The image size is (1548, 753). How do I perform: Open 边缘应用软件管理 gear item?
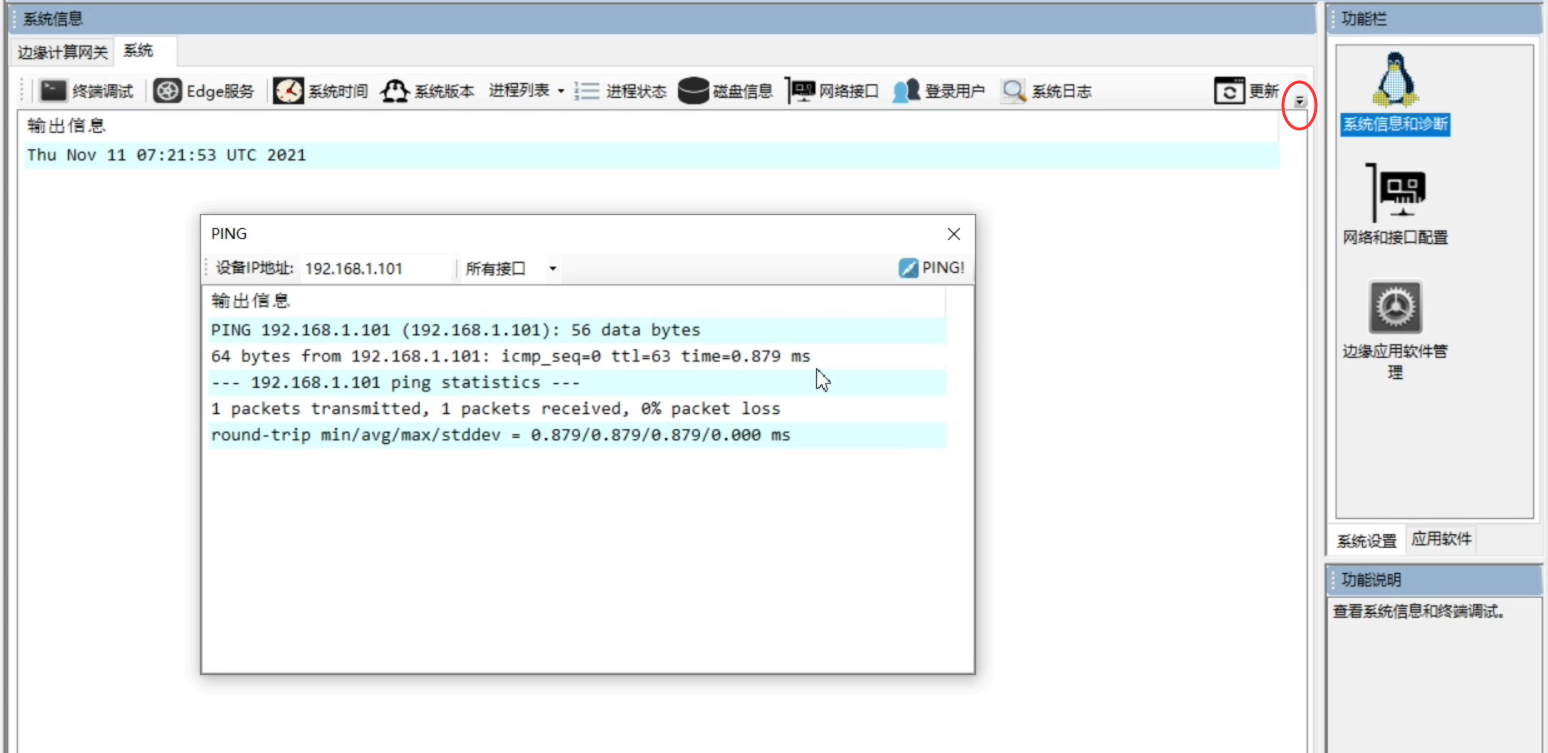coord(1395,330)
